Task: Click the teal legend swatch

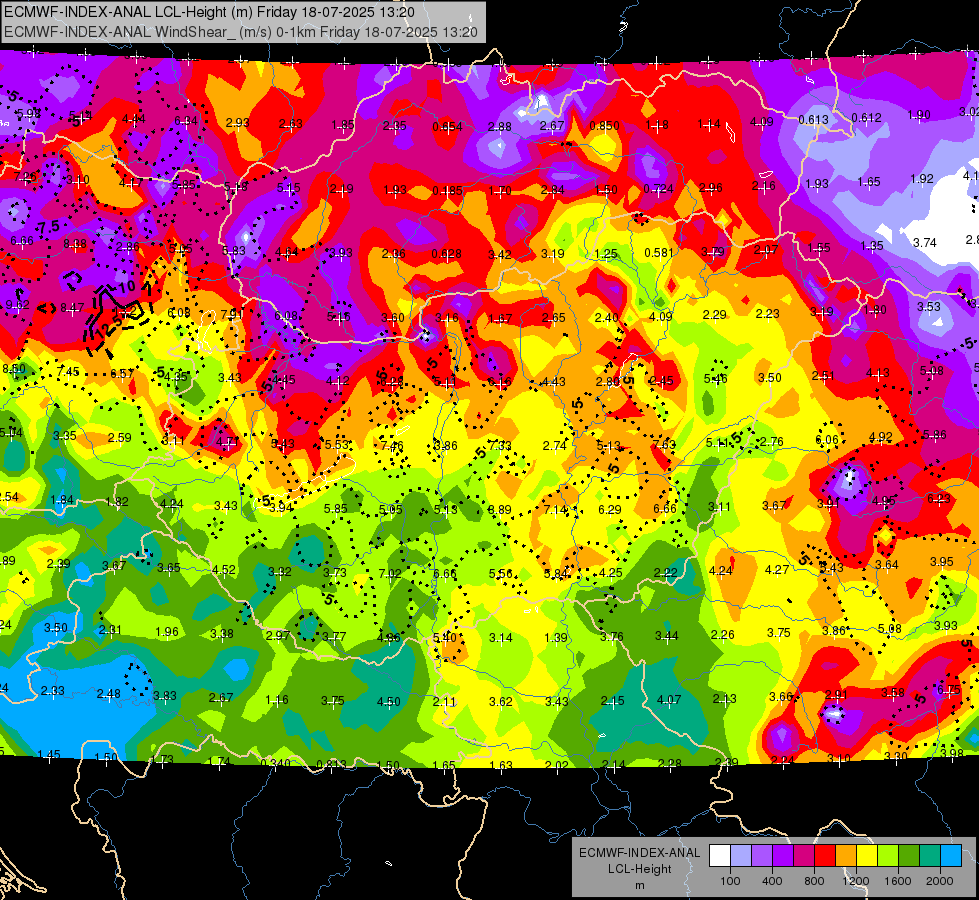Action: pyautogui.click(x=930, y=856)
